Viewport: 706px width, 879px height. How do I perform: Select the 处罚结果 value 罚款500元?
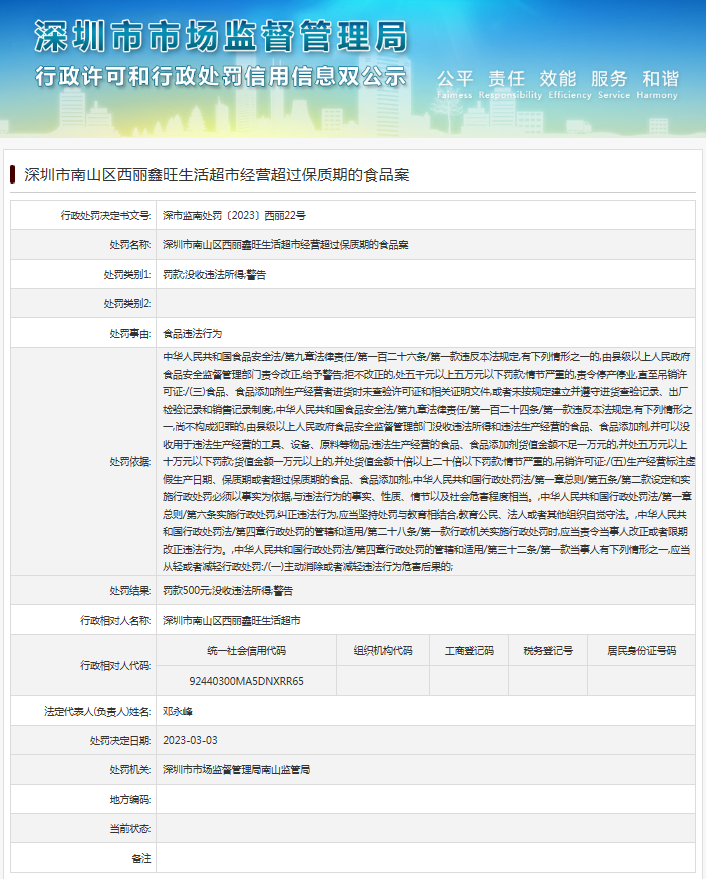[221, 590]
